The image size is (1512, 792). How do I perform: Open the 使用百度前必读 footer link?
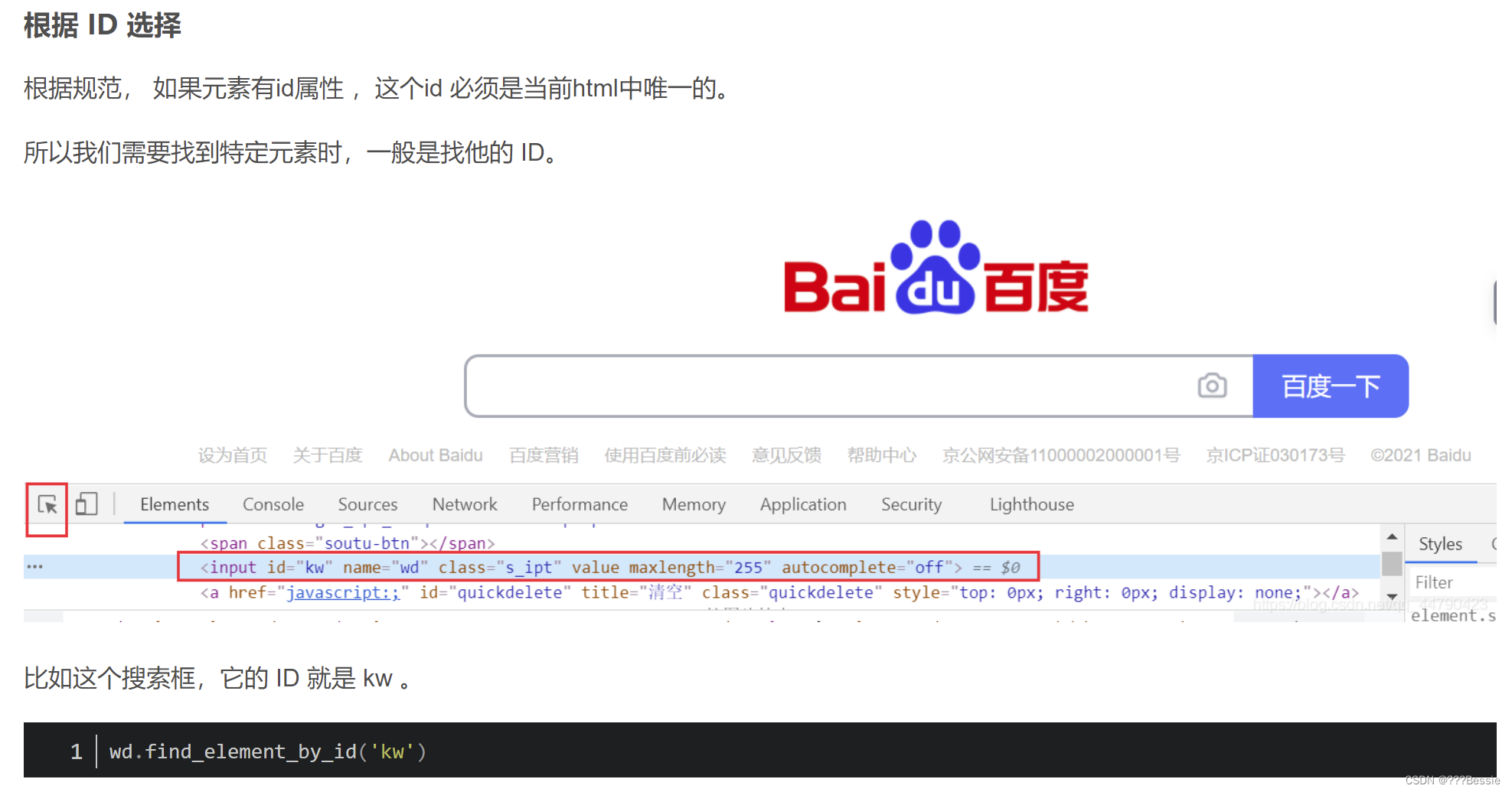click(x=665, y=455)
